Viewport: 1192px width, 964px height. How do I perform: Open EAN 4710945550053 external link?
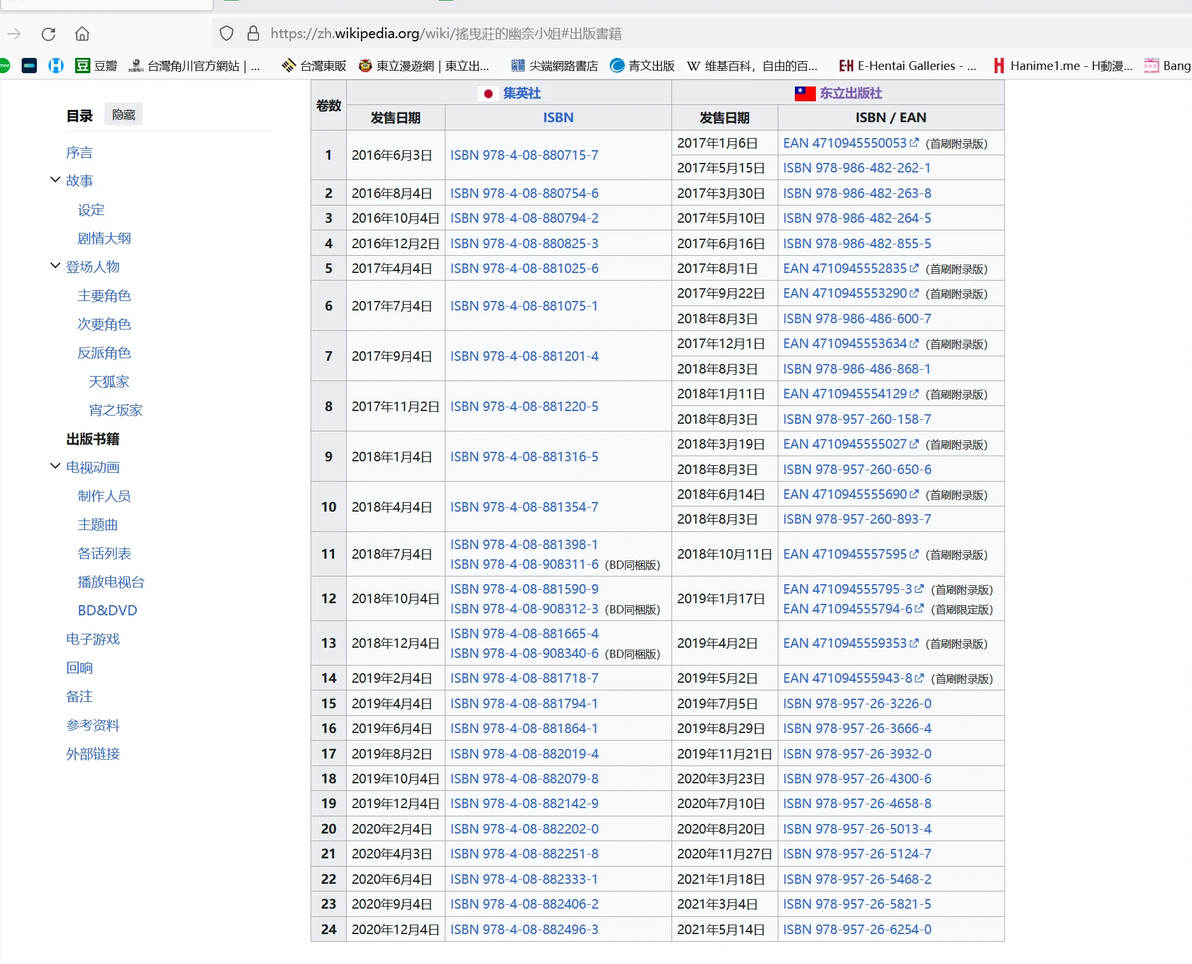click(851, 143)
